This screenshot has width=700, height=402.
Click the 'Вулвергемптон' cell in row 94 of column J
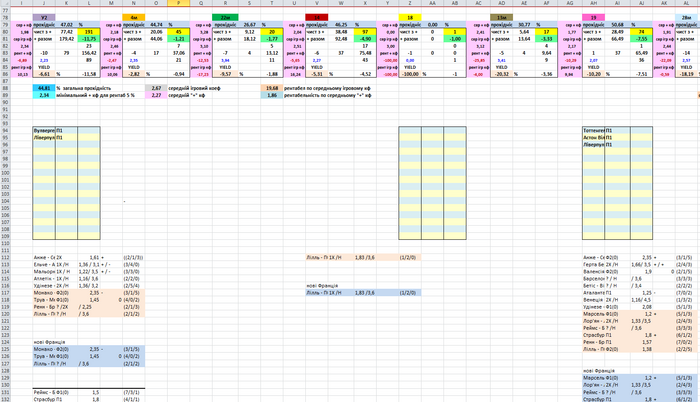point(44,130)
